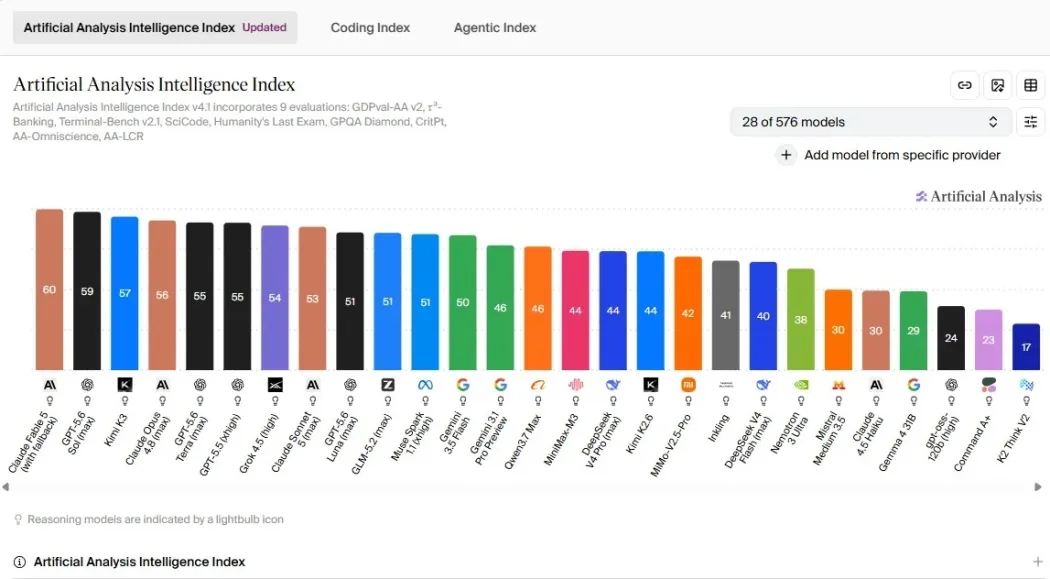Viewport: 1050px width, 579px height.
Task: Expand the Artificial Analysis Intelligence Index section
Action: (x=1037, y=562)
